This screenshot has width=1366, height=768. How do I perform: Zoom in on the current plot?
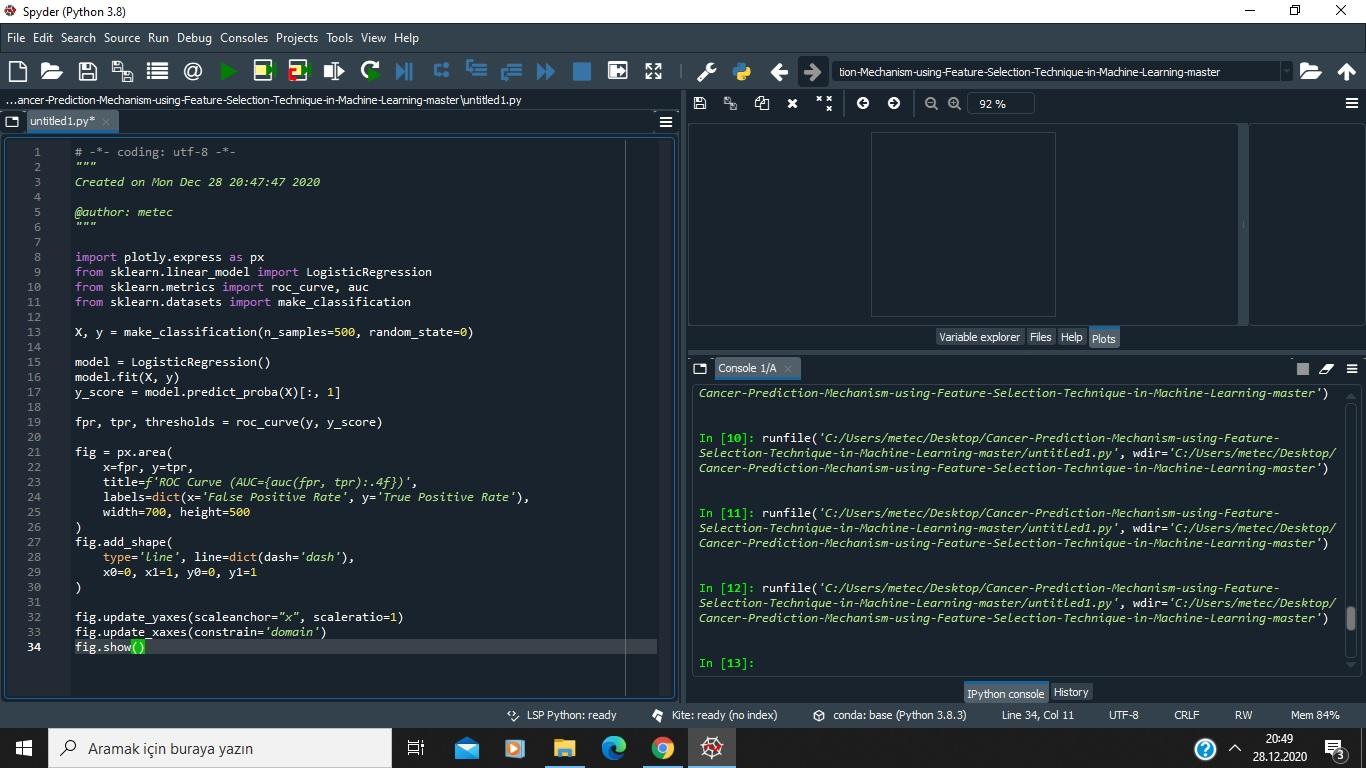pos(955,103)
